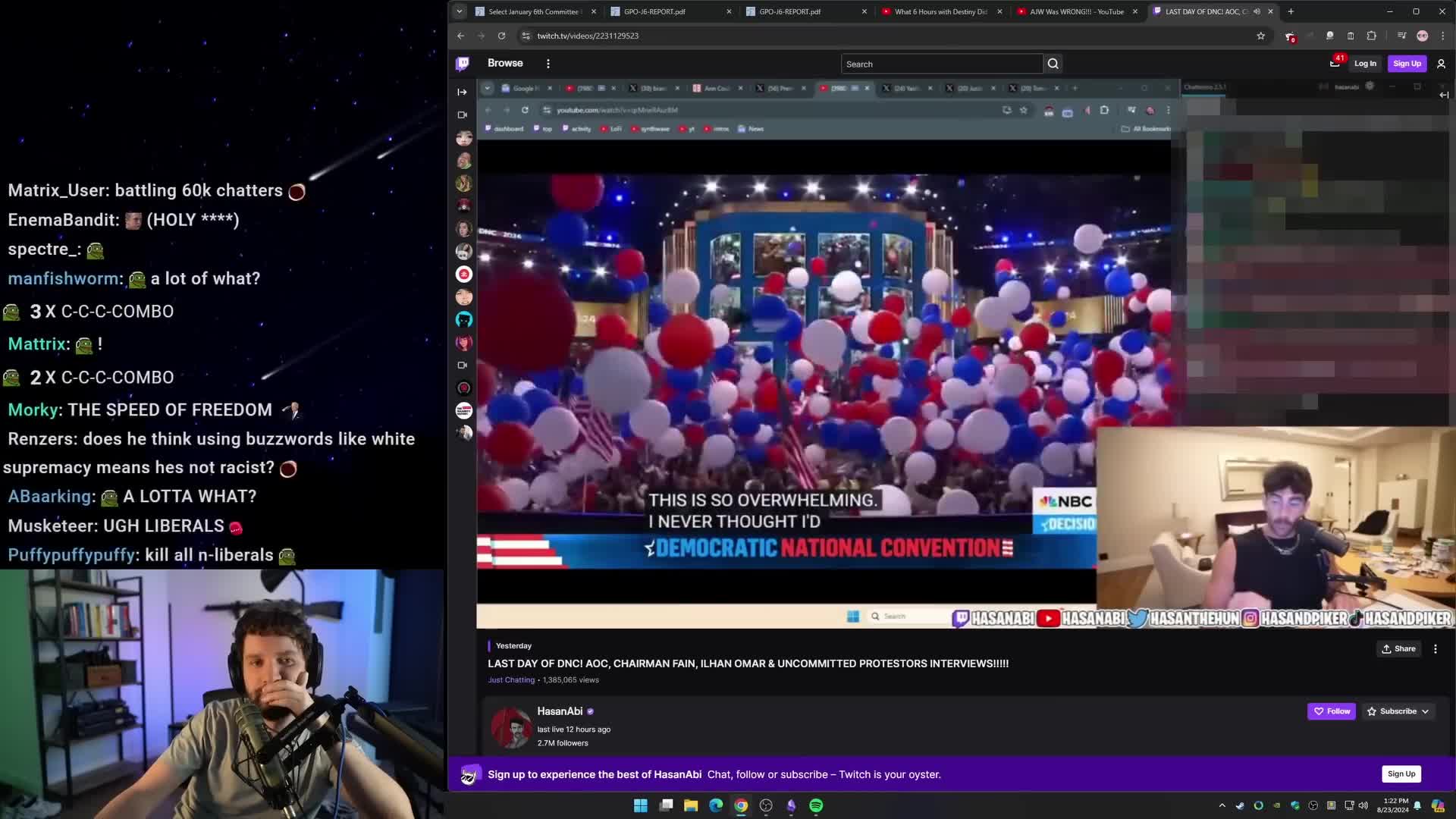Open the extension icon with red badge
Image resolution: width=1456 pixels, height=819 pixels.
[x=1290, y=36]
